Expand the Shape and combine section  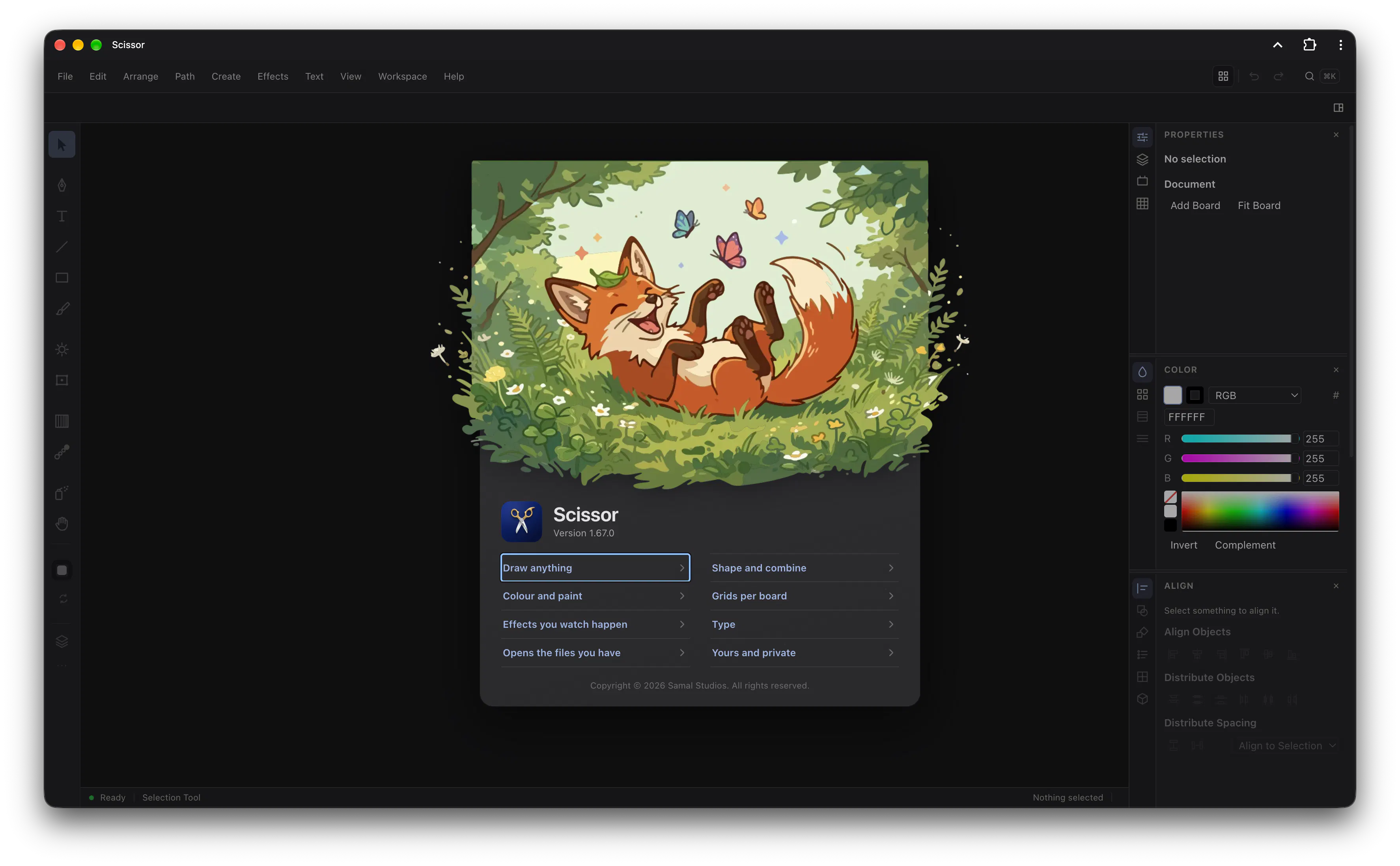[804, 567]
